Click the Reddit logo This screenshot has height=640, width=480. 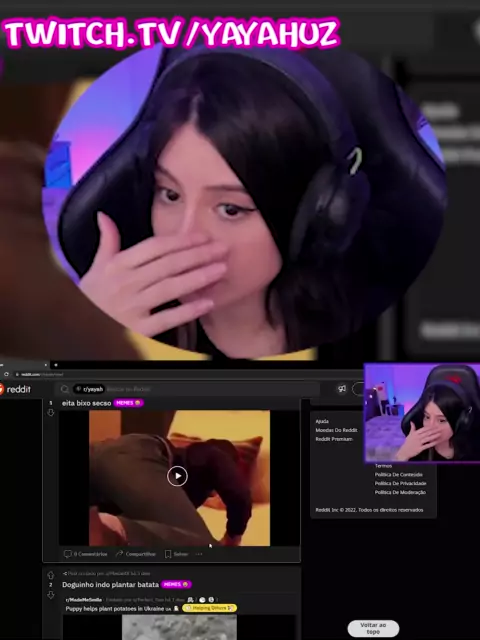[x=15, y=389]
